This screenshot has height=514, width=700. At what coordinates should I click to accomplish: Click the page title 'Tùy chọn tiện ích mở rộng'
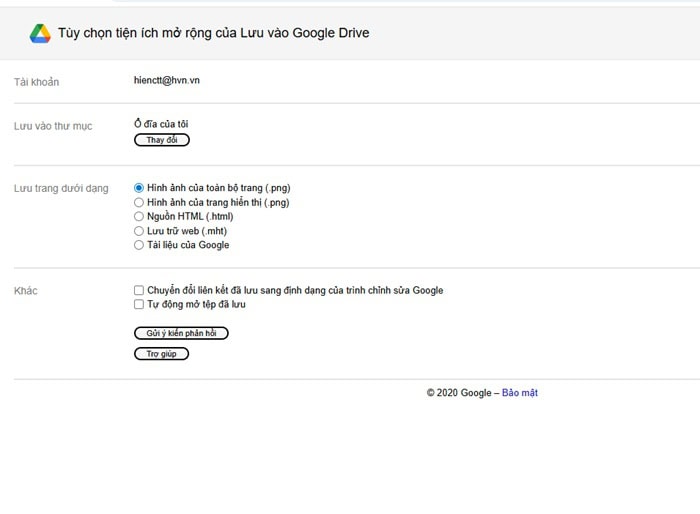point(214,33)
